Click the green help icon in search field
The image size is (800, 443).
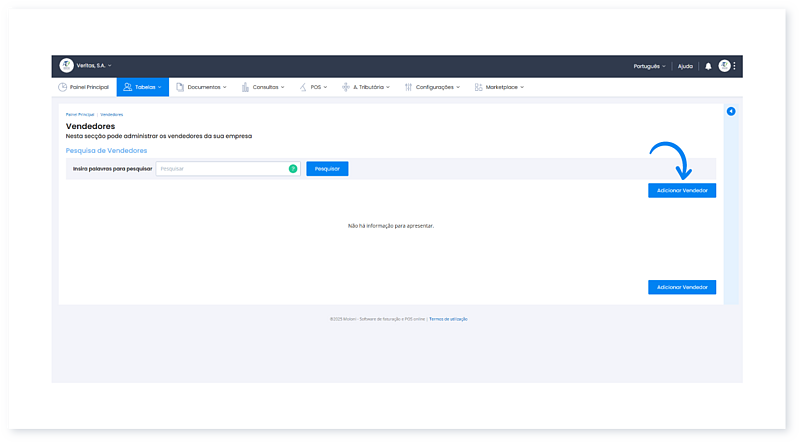point(293,169)
